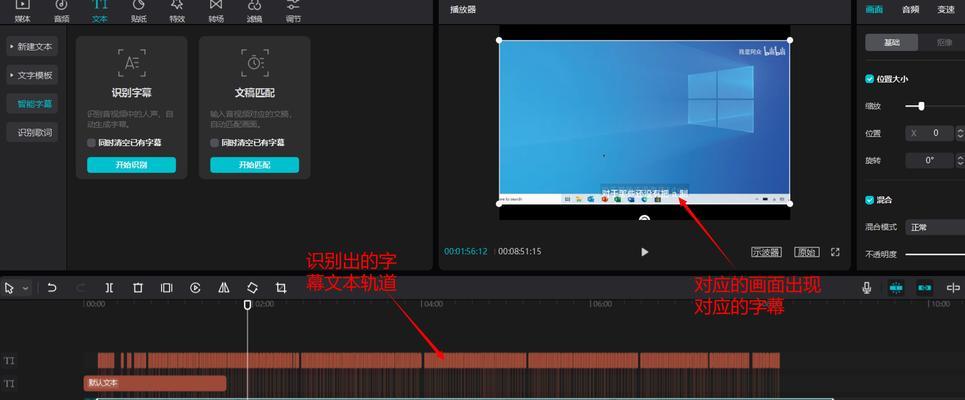This screenshot has height=400, width=965.
Task: Click the reverse playback circle icon
Action: click(x=195, y=287)
